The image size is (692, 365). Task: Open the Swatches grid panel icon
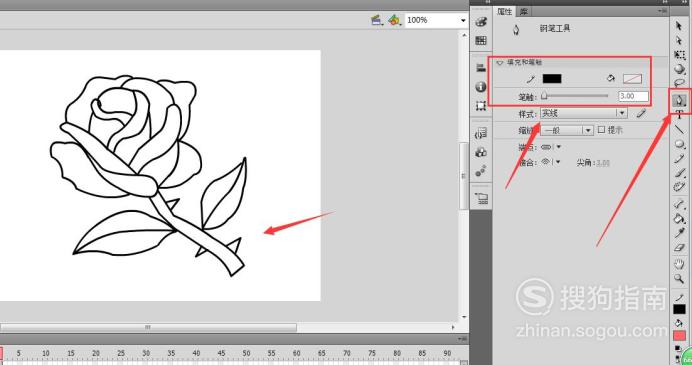click(x=481, y=41)
